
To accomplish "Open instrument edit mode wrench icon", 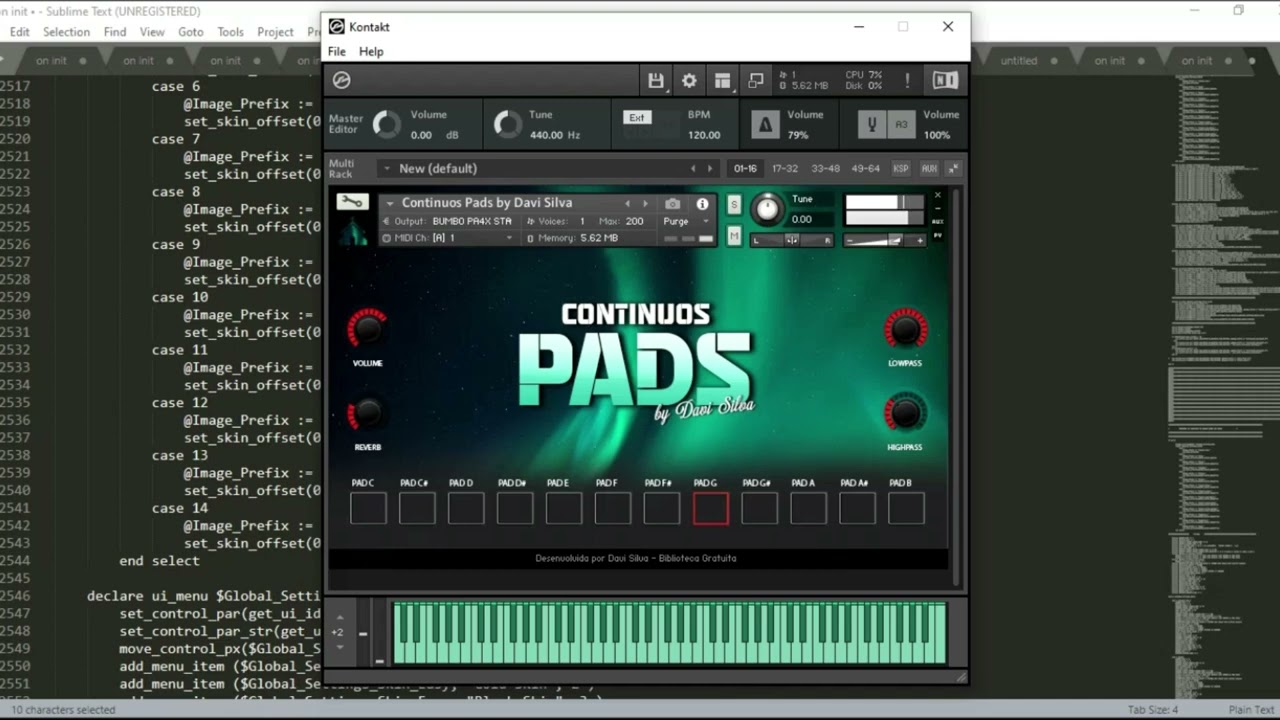I will coord(352,202).
